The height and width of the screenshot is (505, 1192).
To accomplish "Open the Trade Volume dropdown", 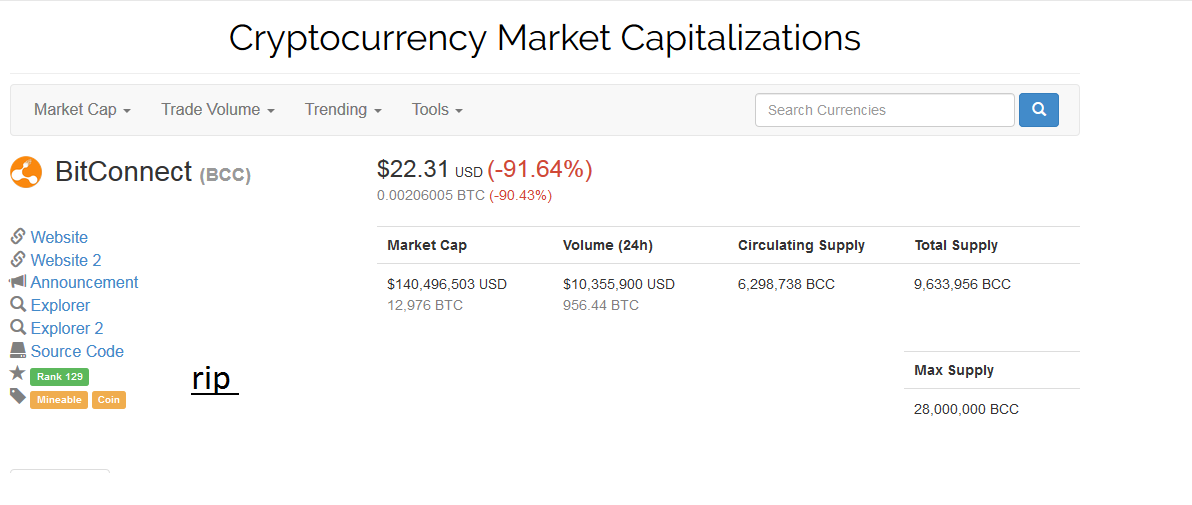I will click(217, 110).
